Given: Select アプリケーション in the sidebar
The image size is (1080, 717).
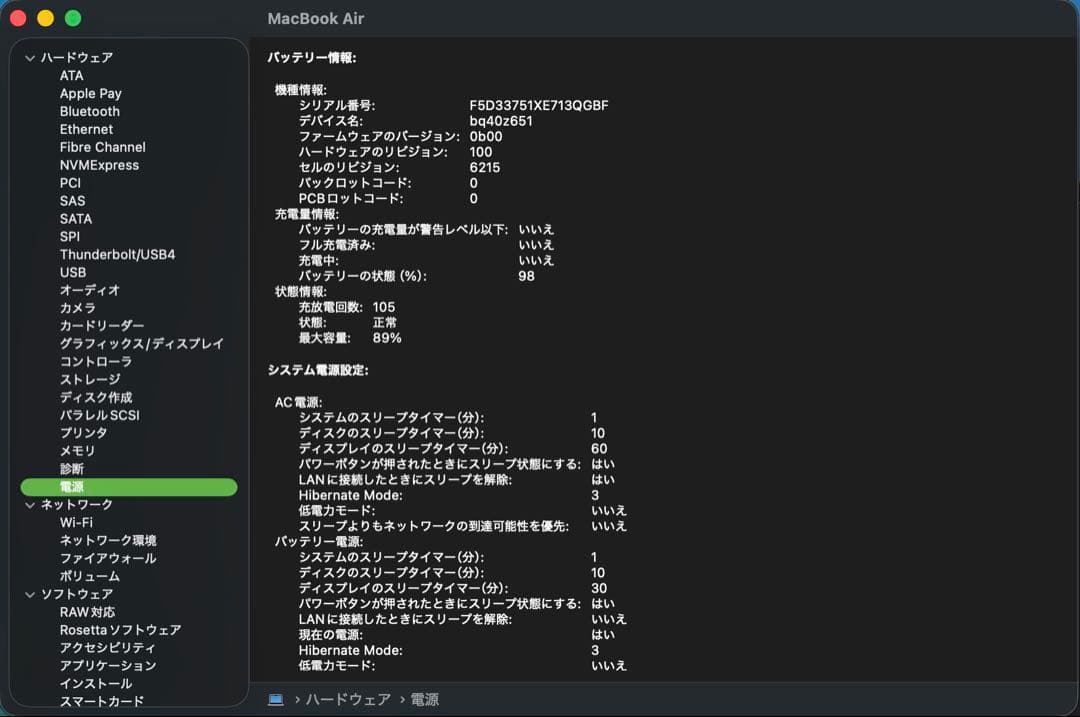Looking at the screenshot, I should 108,666.
